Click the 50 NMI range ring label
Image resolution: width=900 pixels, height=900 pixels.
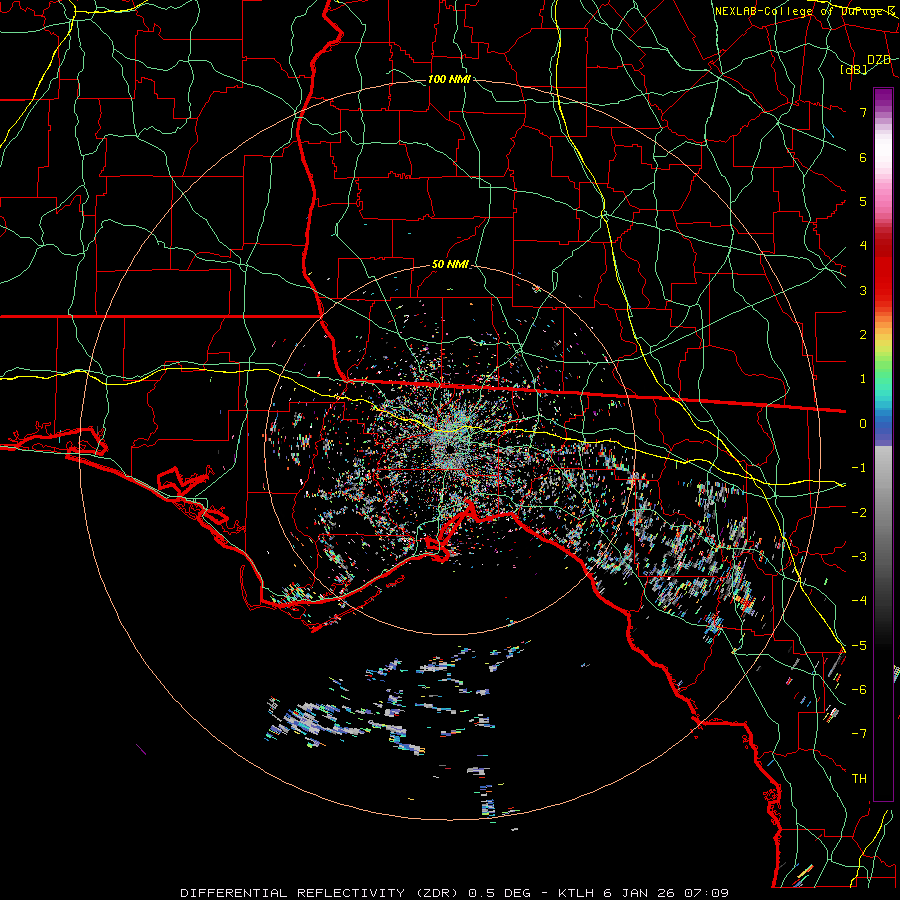coord(450,264)
